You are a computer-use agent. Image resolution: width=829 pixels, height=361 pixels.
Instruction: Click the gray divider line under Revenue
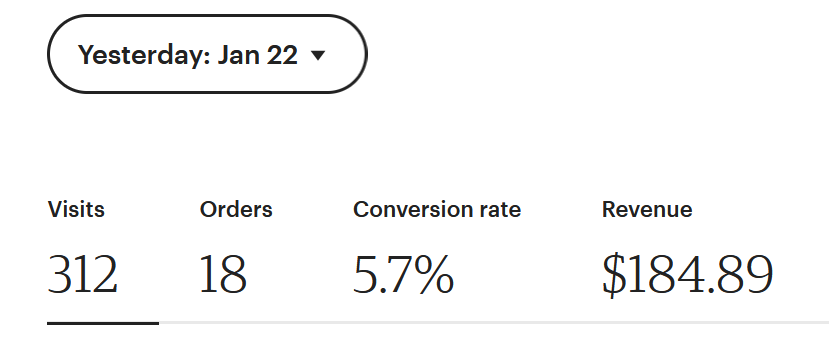point(687,322)
